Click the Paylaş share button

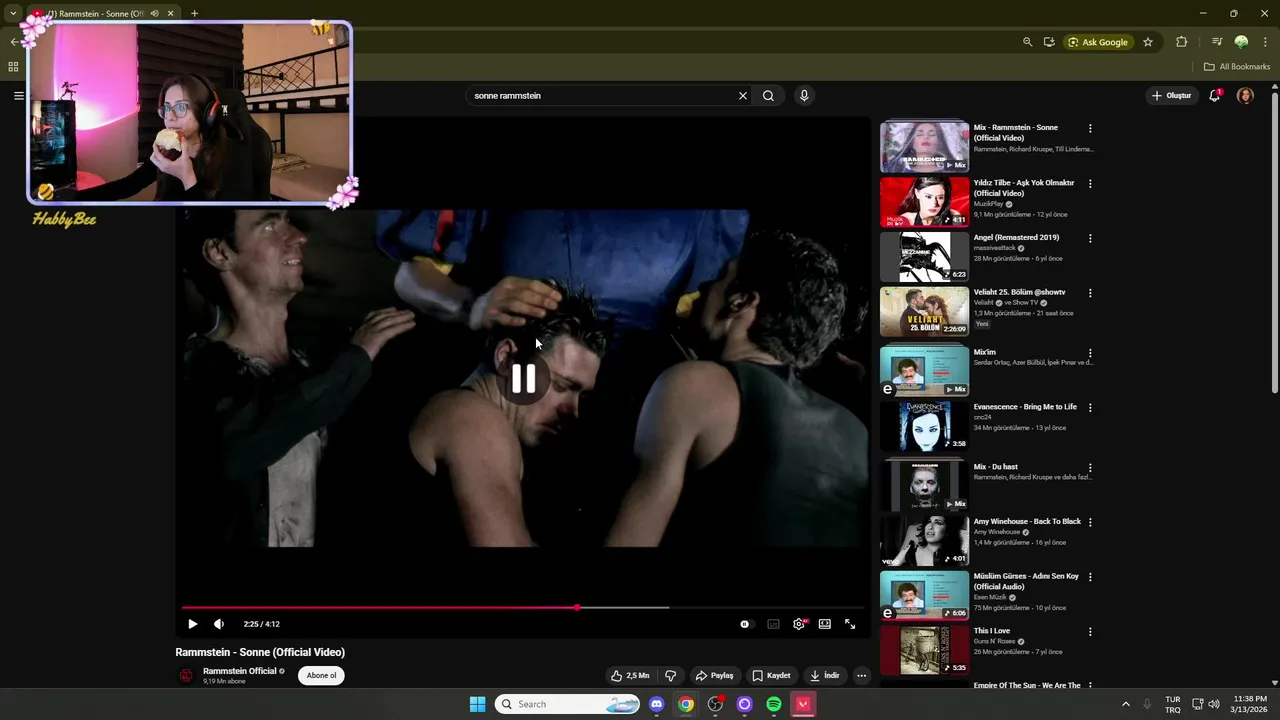[x=715, y=676]
